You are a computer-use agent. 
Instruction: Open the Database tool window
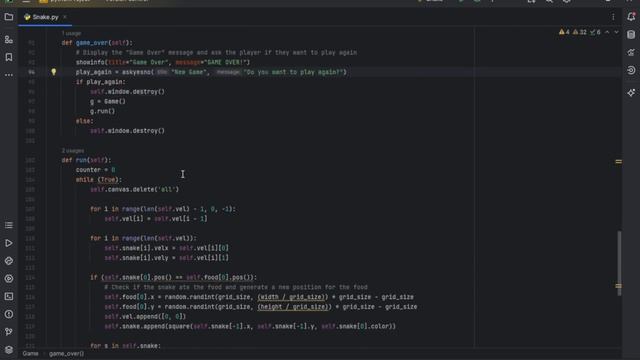[631, 35]
